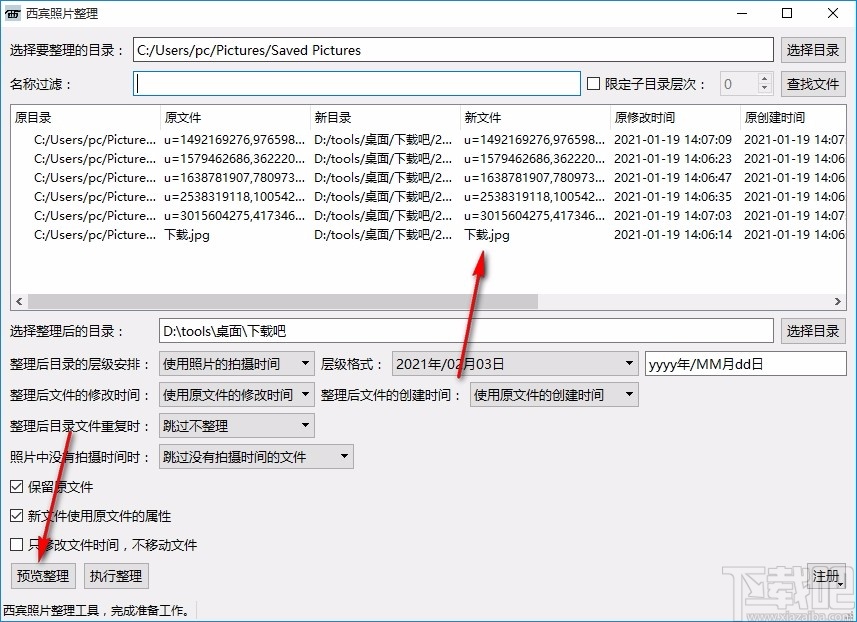Image resolution: width=857 pixels, height=622 pixels.
Task: Click the 原目录 column header
Action: click(x=85, y=117)
